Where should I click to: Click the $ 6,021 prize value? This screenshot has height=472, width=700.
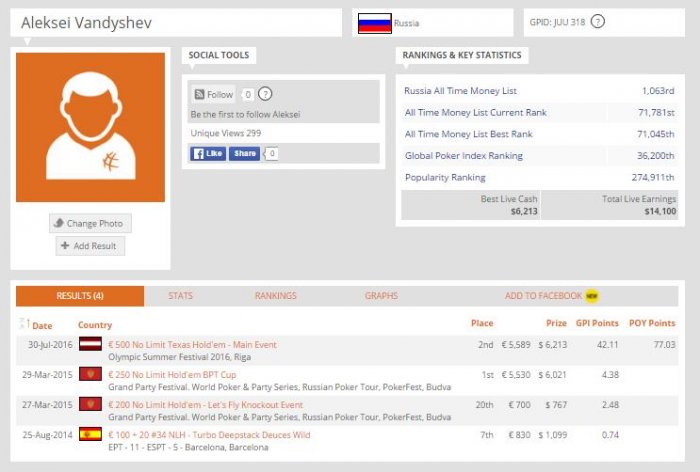point(553,375)
